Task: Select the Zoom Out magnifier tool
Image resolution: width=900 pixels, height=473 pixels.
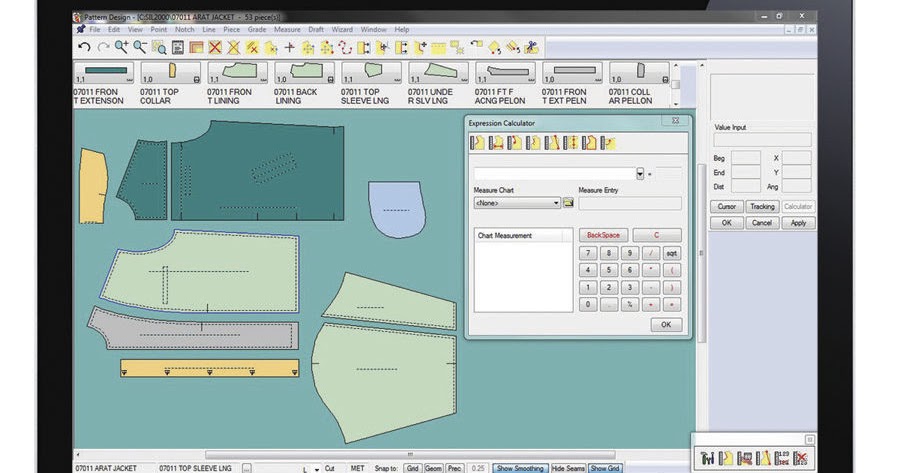Action: tap(140, 47)
